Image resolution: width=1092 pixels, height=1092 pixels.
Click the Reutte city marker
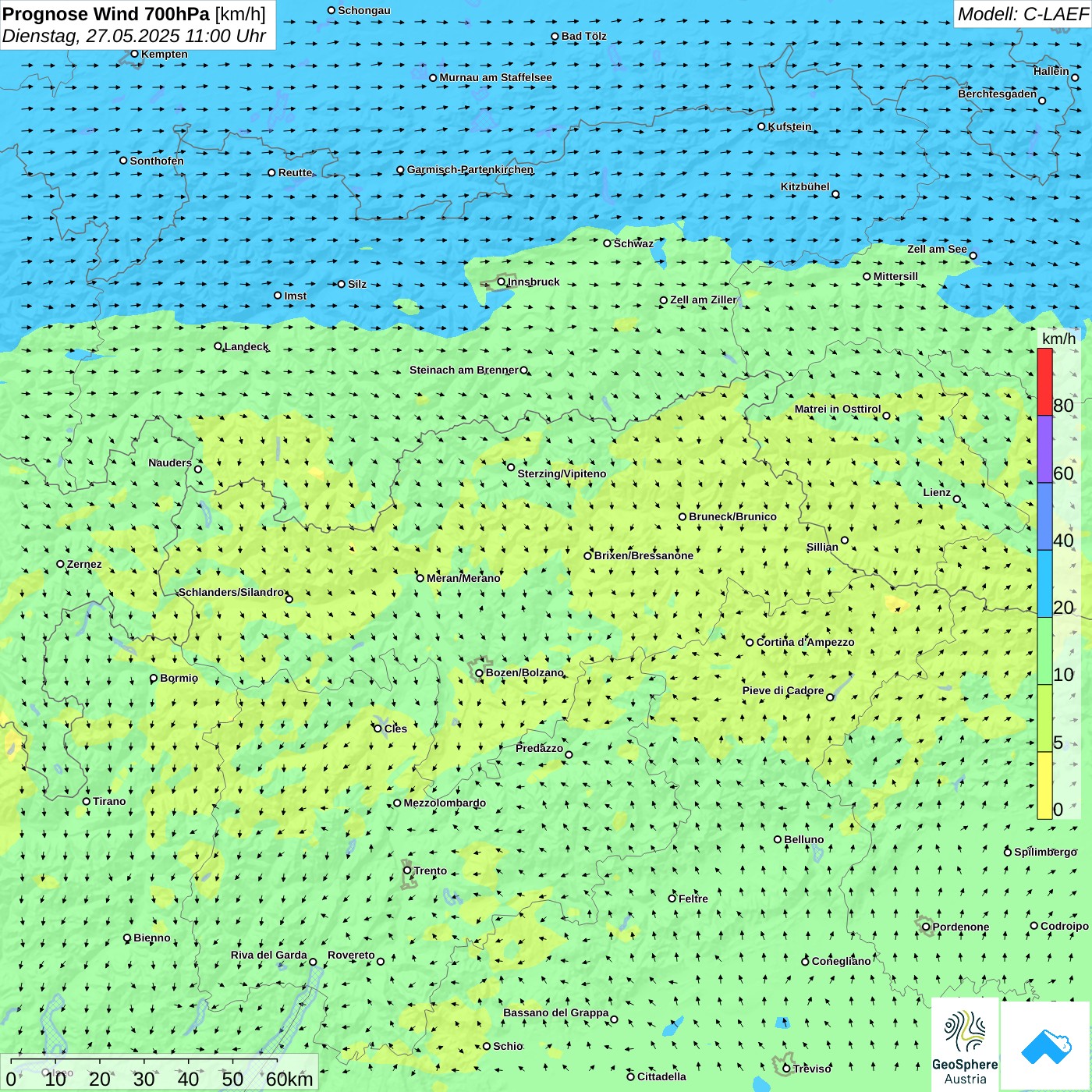272,173
